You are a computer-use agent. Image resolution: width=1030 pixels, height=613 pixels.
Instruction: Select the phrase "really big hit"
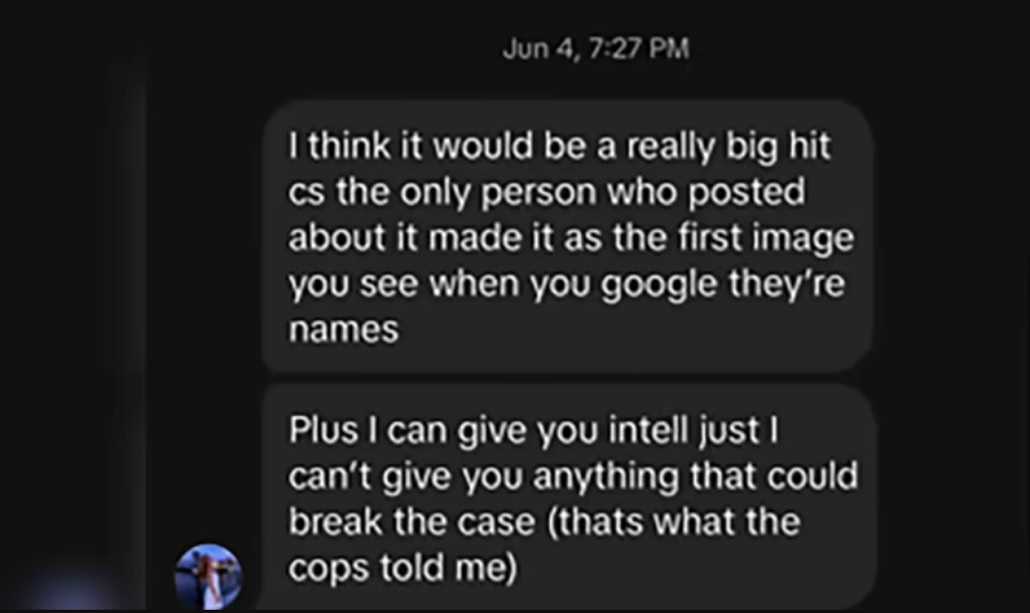729,147
